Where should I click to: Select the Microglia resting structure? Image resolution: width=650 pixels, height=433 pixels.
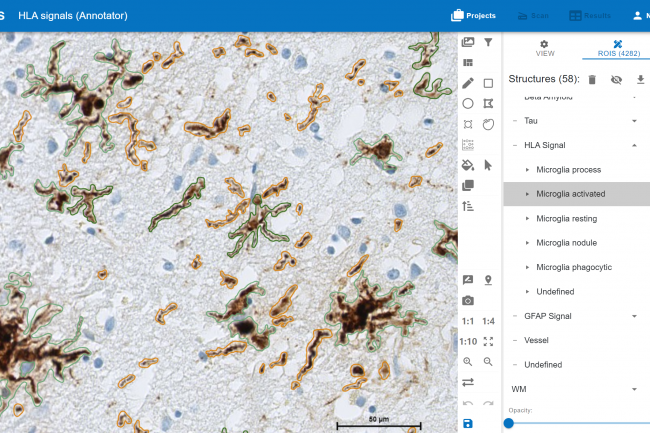click(x=566, y=218)
